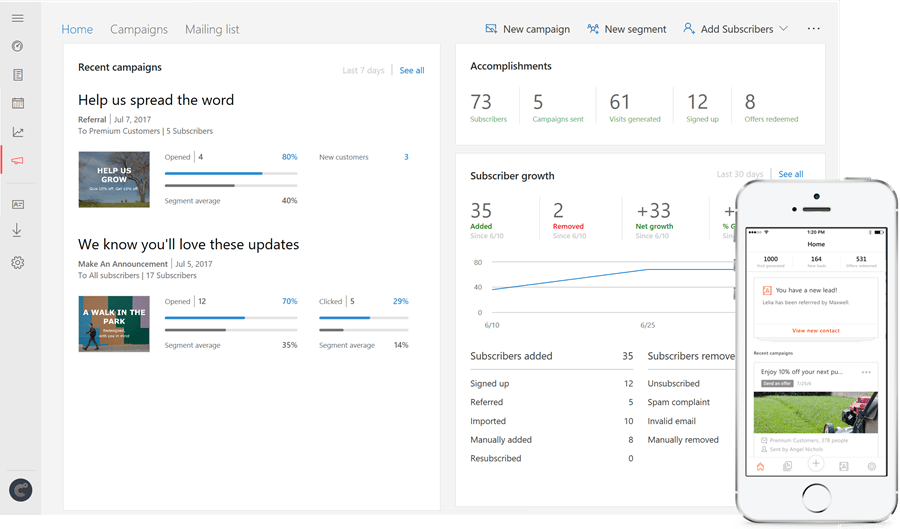Viewport: 900px width, 529px height.
Task: Click the New campaign button
Action: 527,29
